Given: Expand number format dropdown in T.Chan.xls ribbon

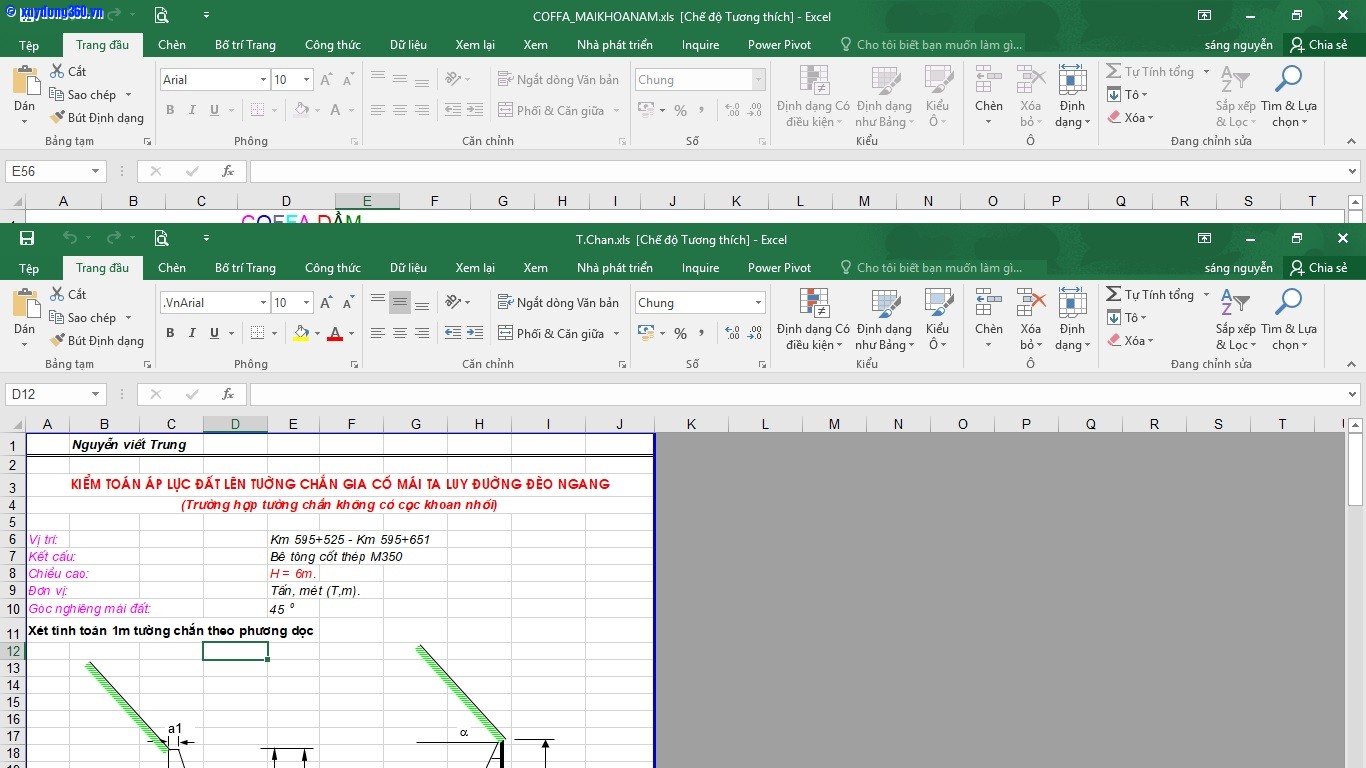Looking at the screenshot, I should 759,303.
